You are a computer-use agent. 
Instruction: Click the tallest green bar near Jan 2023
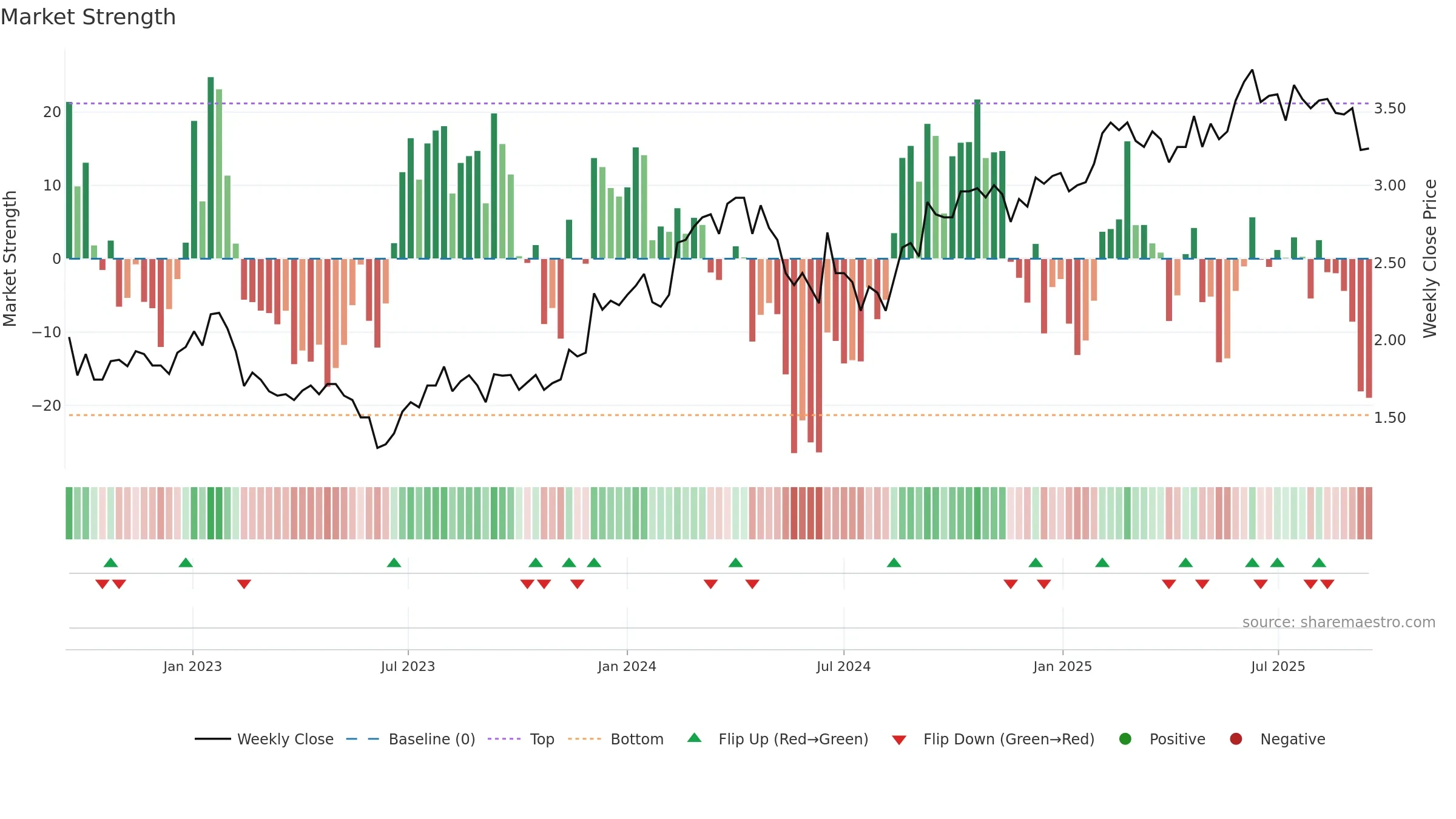point(211,167)
